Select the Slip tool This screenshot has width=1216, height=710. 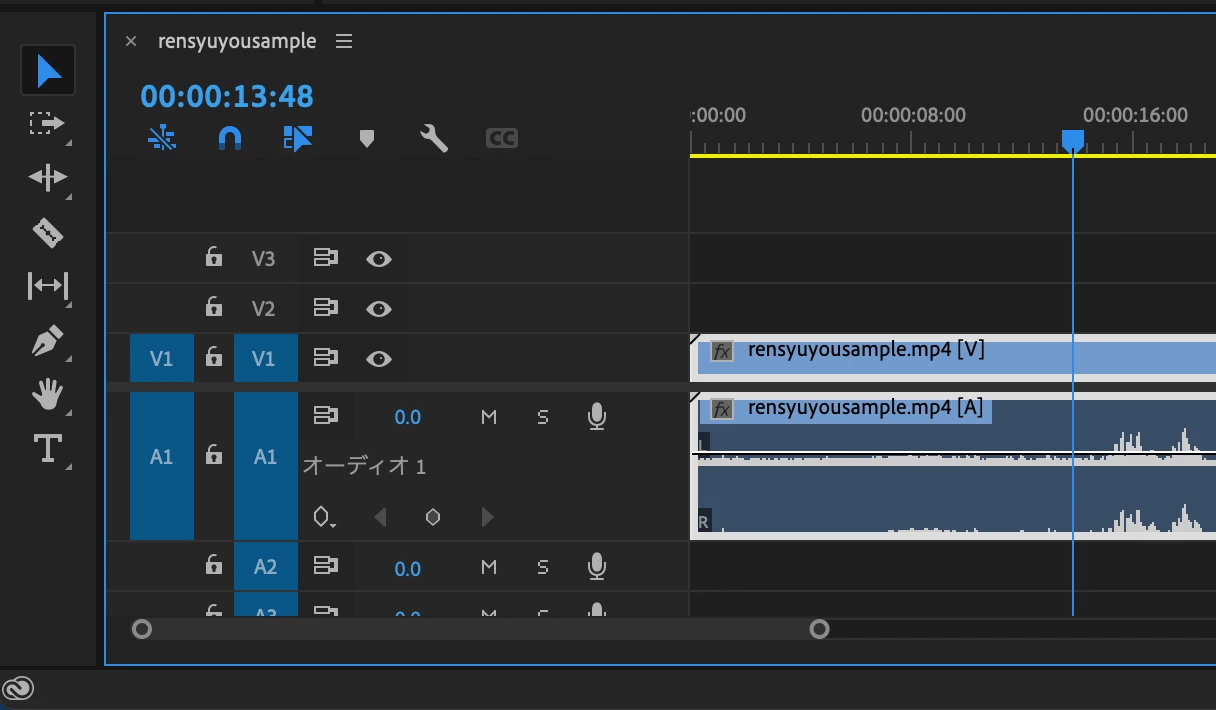[47, 287]
